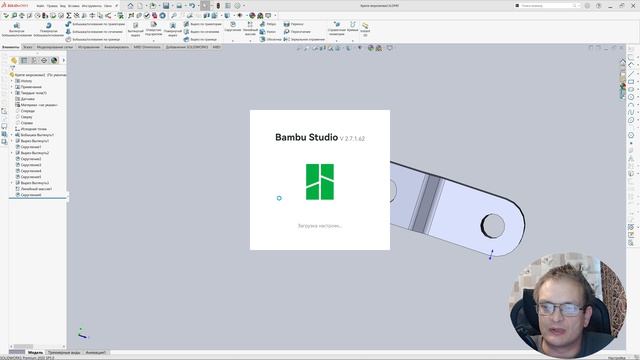640x360 pixels.
Task: Click the Save diskette icon
Action: (x=166, y=6)
